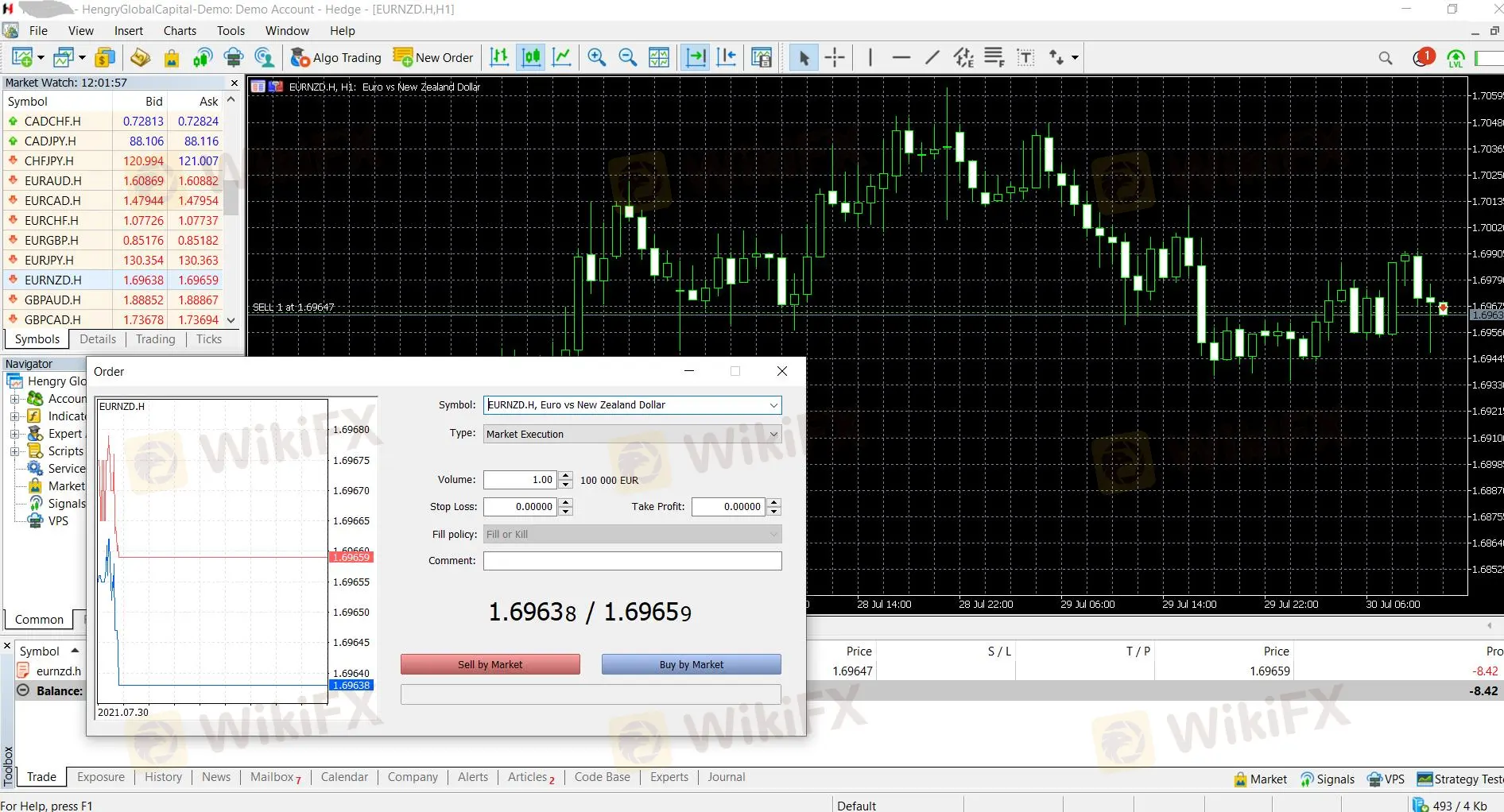This screenshot has width=1504, height=812.
Task: Select the Fibonacci Retracement tool
Action: coord(994,57)
